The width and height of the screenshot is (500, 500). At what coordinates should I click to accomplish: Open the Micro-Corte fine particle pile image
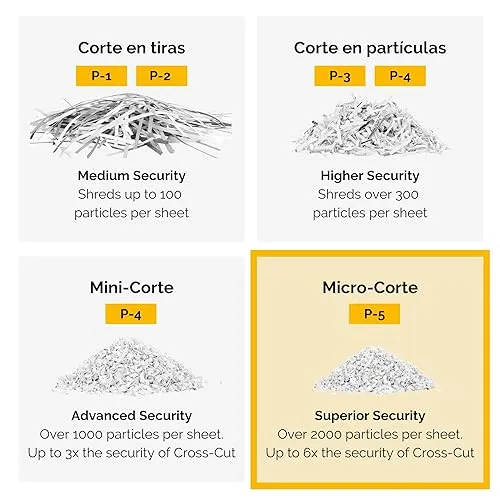374,369
